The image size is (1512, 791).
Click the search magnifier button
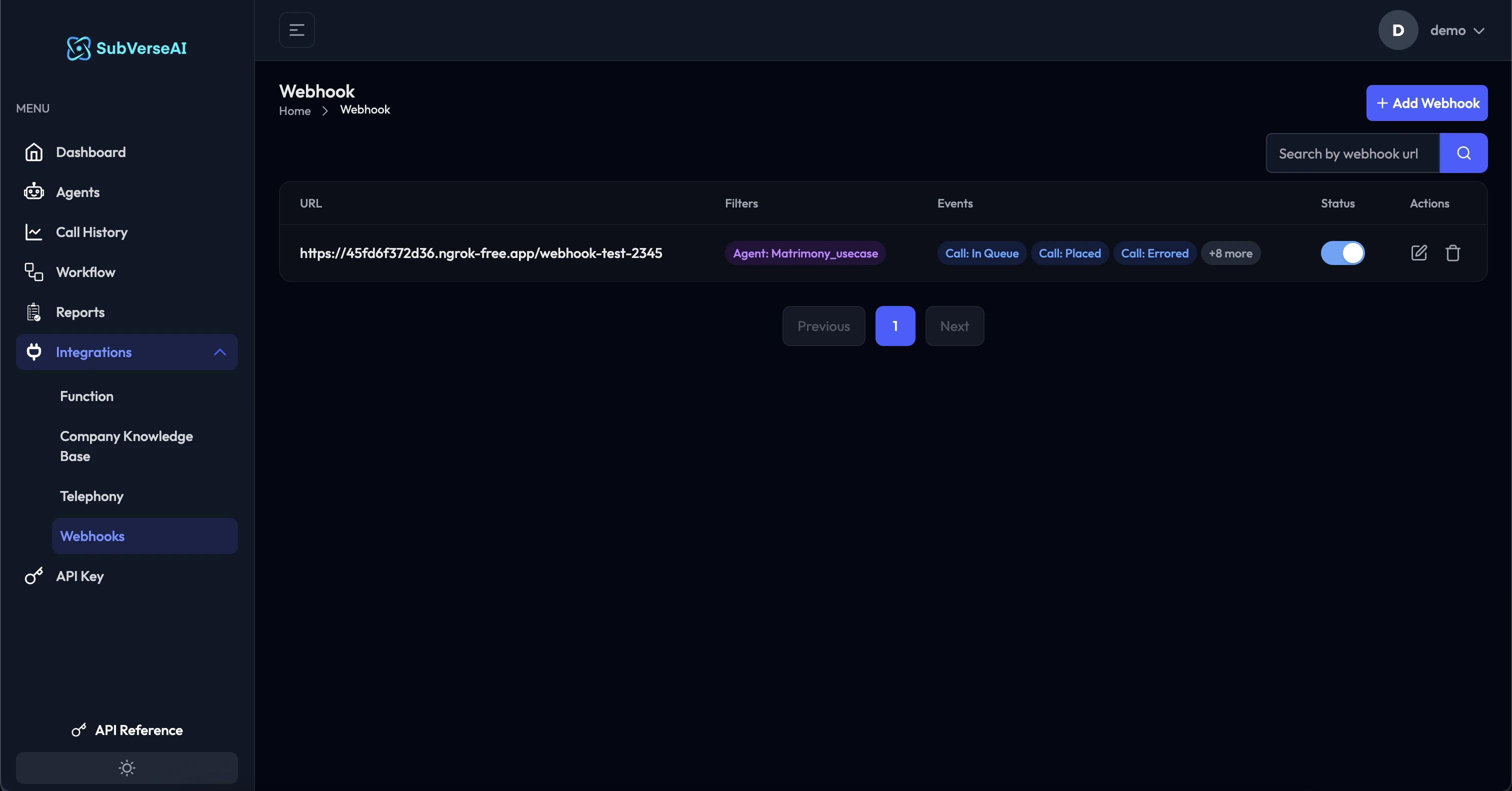[1463, 153]
